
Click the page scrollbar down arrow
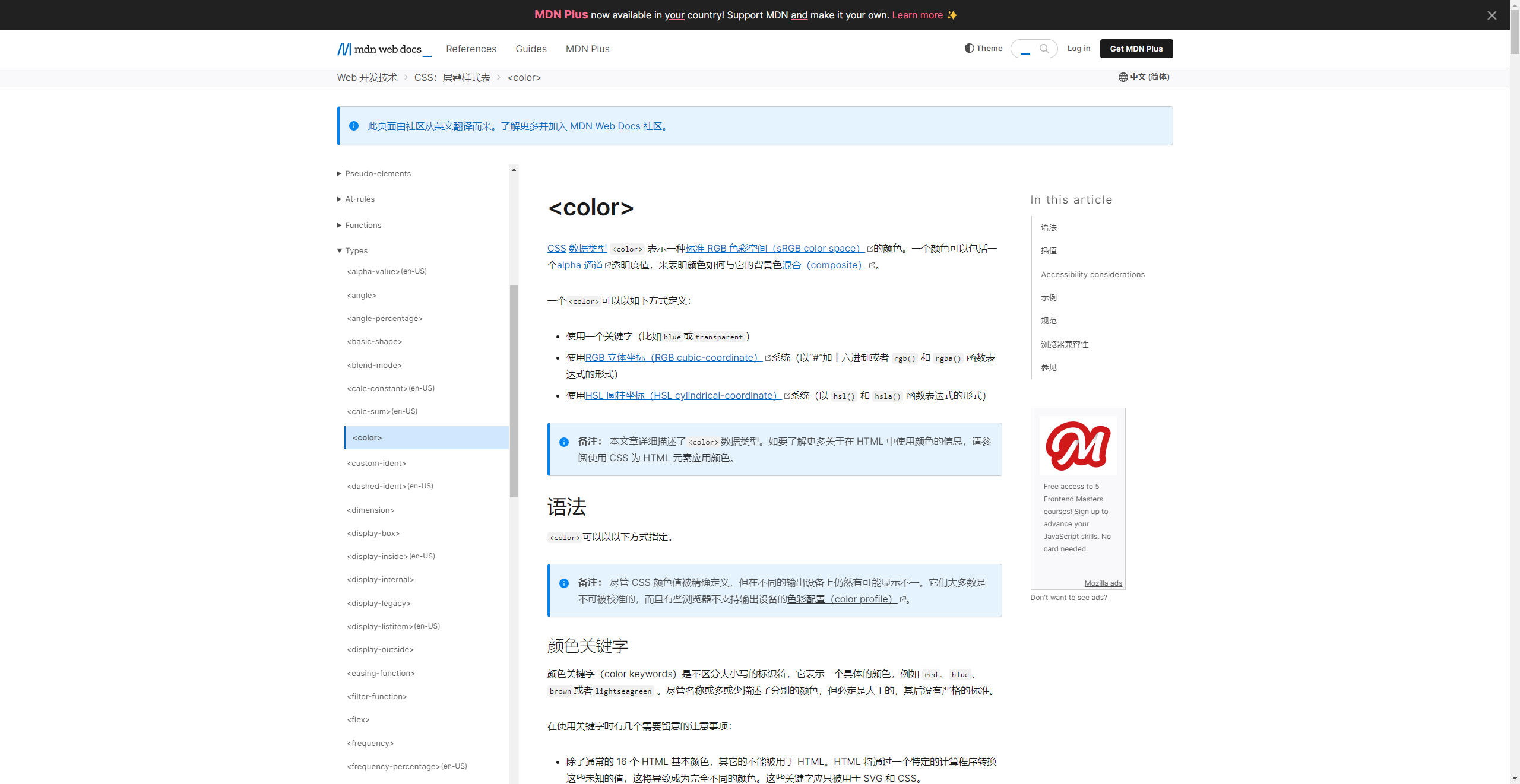[x=1515, y=778]
